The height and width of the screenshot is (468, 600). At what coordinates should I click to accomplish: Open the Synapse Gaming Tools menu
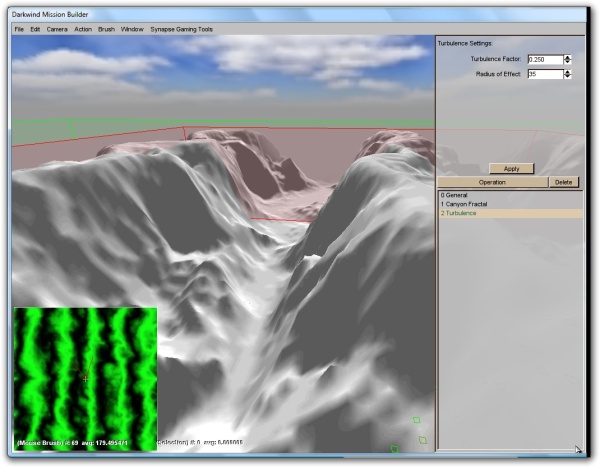click(182, 30)
